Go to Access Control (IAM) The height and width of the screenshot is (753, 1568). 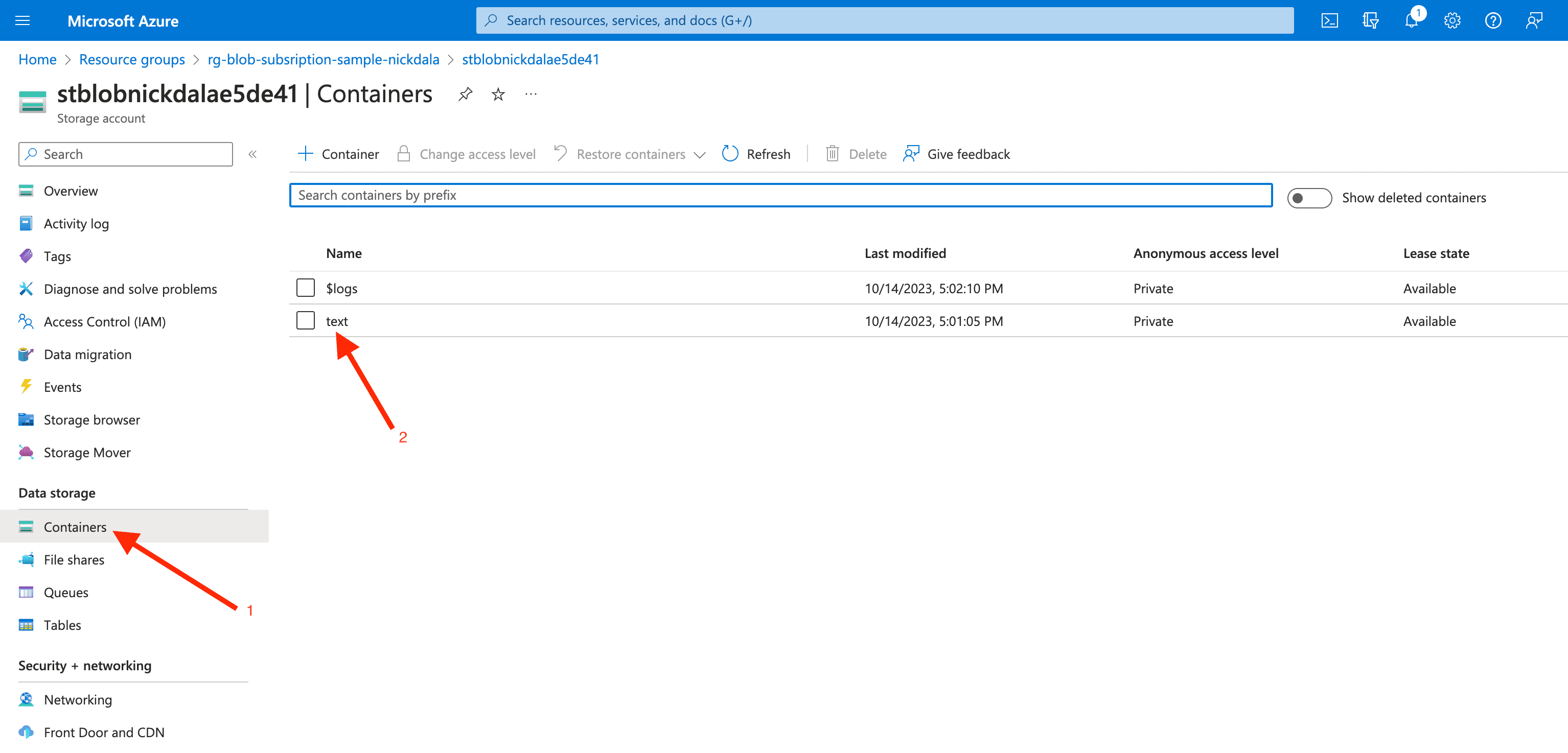click(x=104, y=321)
